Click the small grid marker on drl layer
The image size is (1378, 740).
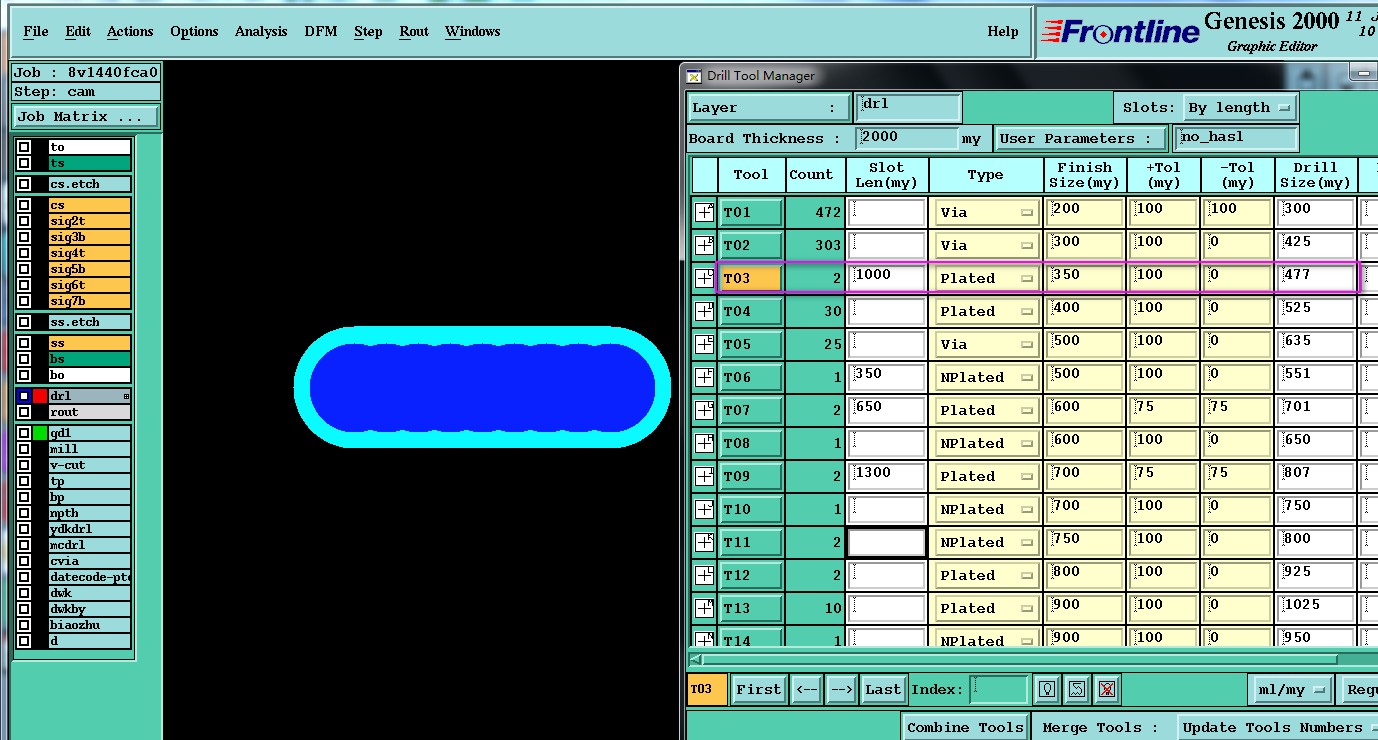click(126, 396)
